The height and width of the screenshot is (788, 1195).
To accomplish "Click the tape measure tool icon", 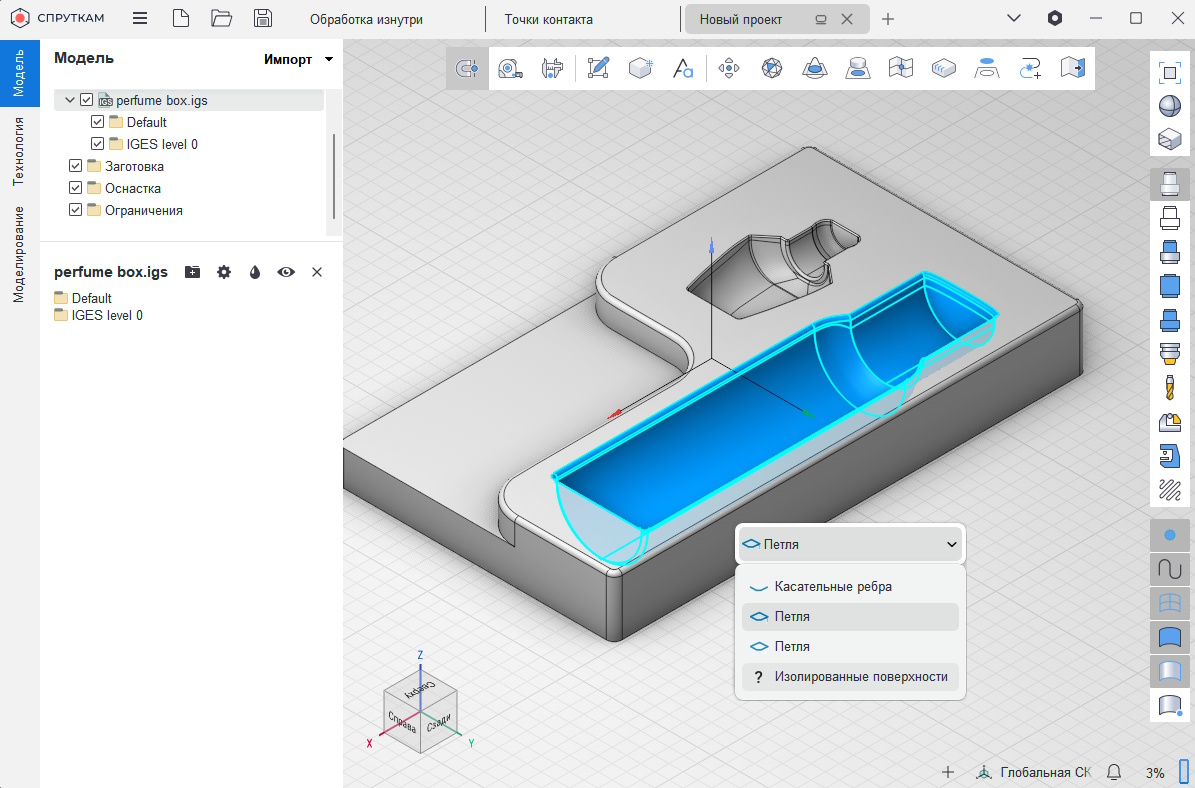I will [x=510, y=68].
